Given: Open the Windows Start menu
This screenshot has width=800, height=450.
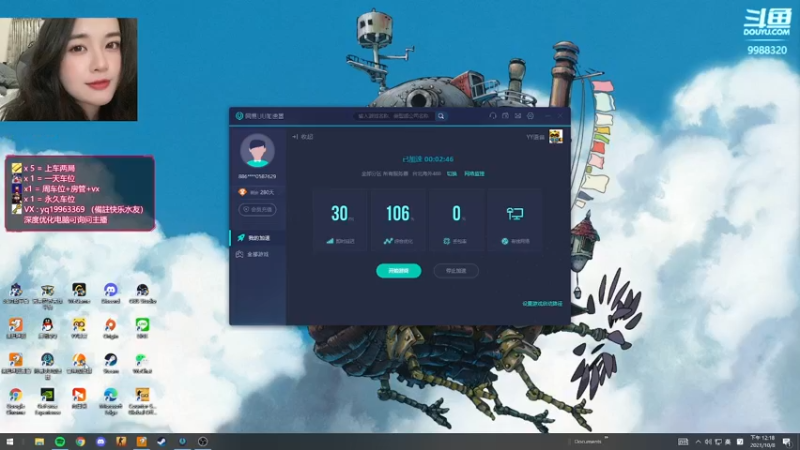Looking at the screenshot, I should [9, 441].
